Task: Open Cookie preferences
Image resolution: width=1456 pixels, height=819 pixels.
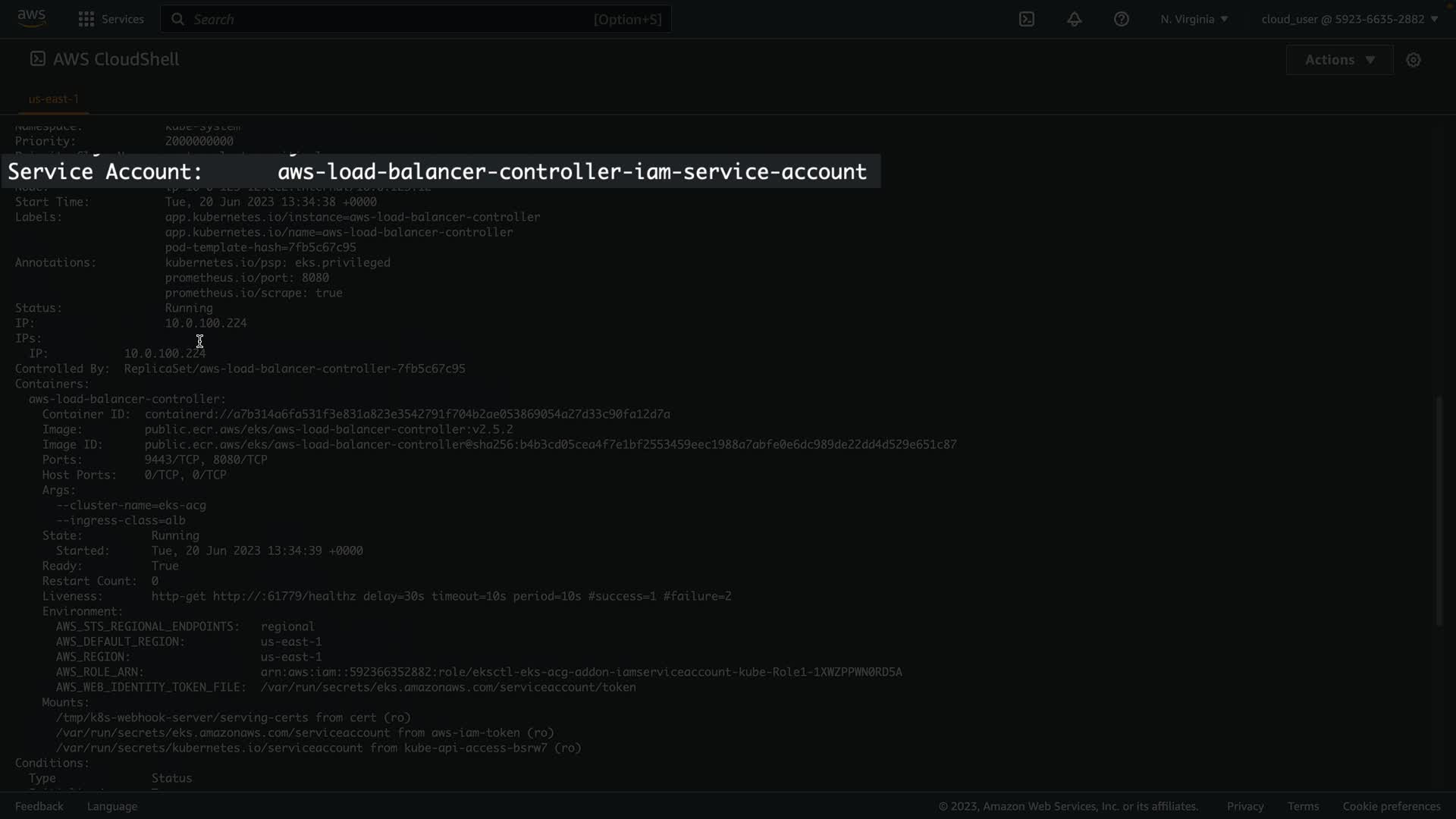Action: click(x=1391, y=806)
